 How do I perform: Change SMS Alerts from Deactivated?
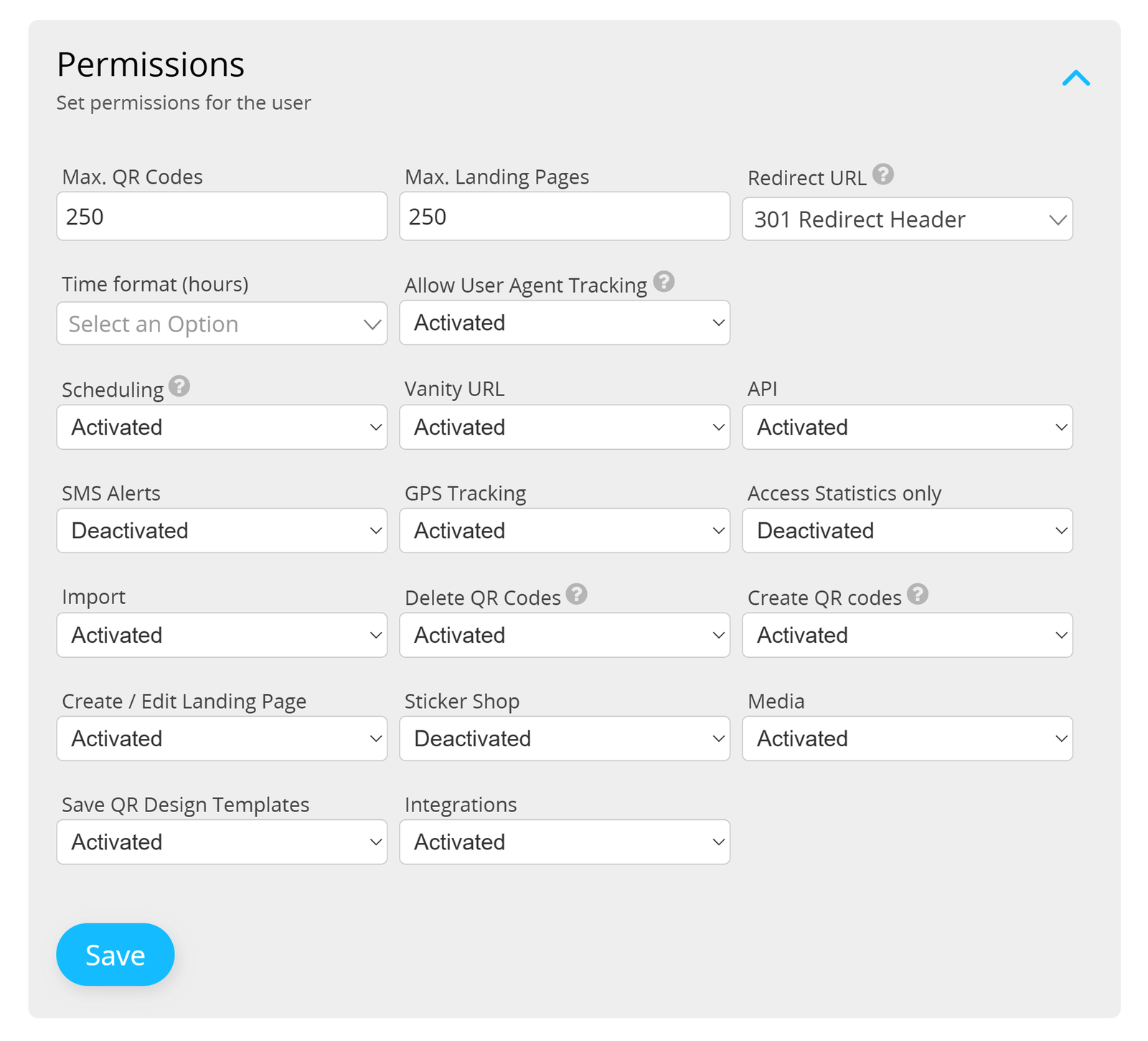click(x=221, y=531)
